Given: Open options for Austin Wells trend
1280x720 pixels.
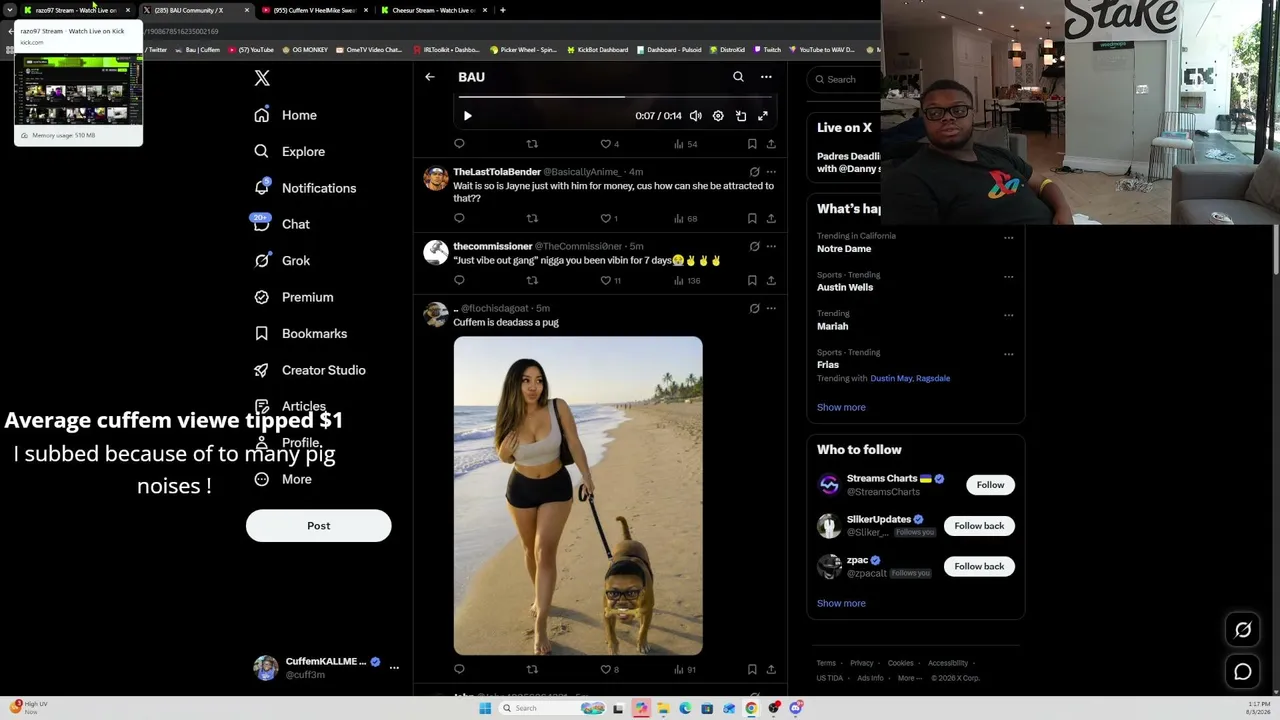Looking at the screenshot, I should (1008, 277).
